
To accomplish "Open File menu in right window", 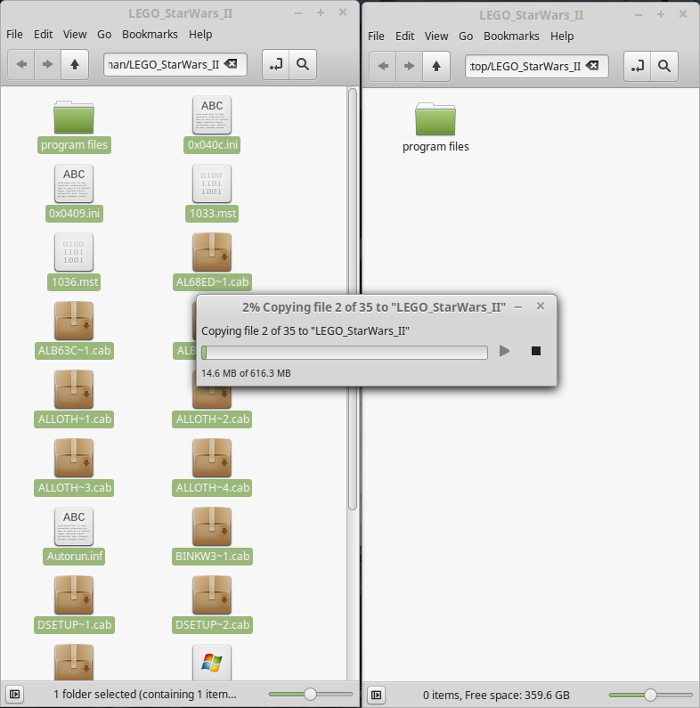I will coord(376,36).
